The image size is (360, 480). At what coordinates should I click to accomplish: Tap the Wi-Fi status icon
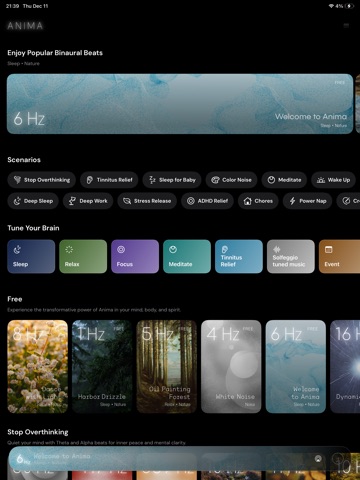pos(331,6)
